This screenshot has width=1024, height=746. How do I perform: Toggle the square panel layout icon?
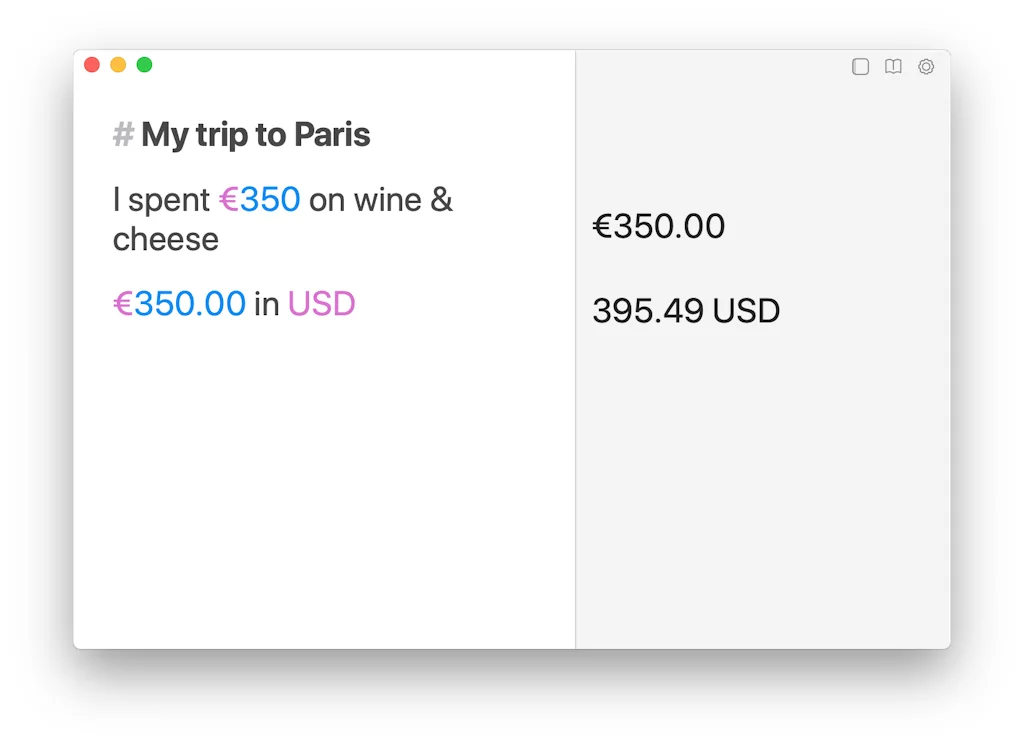[860, 67]
